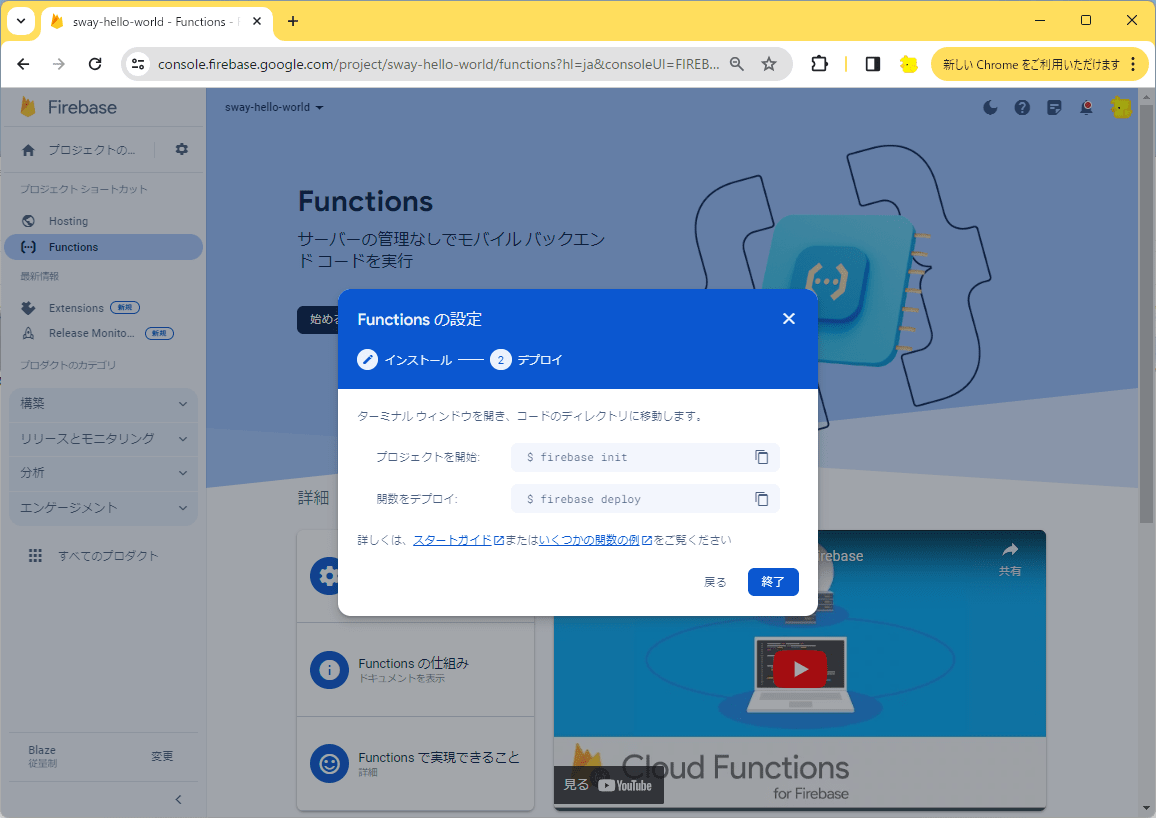
Task: Click 見る YouTube watch button
Action: 608,785
